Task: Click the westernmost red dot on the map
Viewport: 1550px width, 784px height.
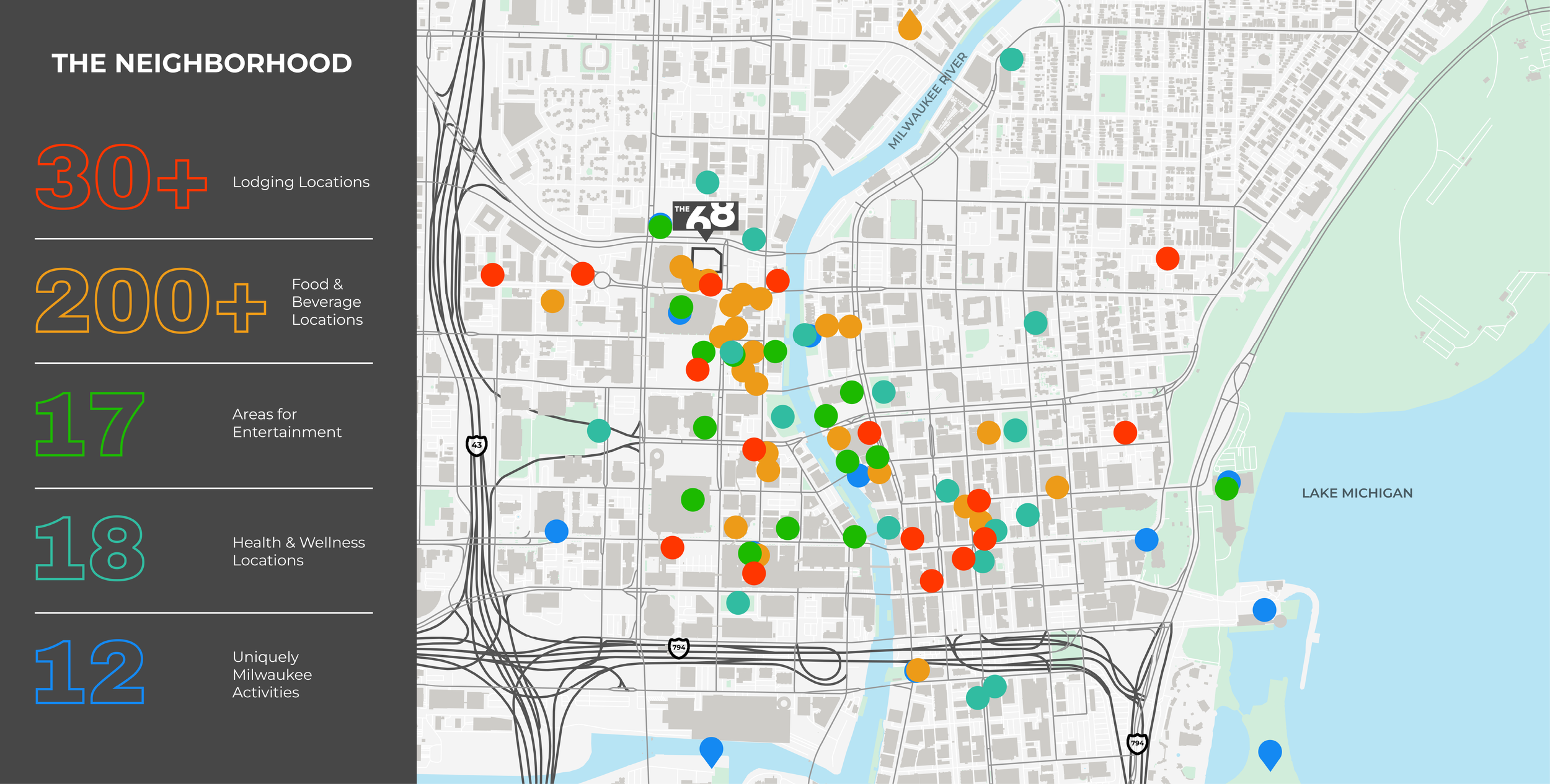Action: [492, 274]
